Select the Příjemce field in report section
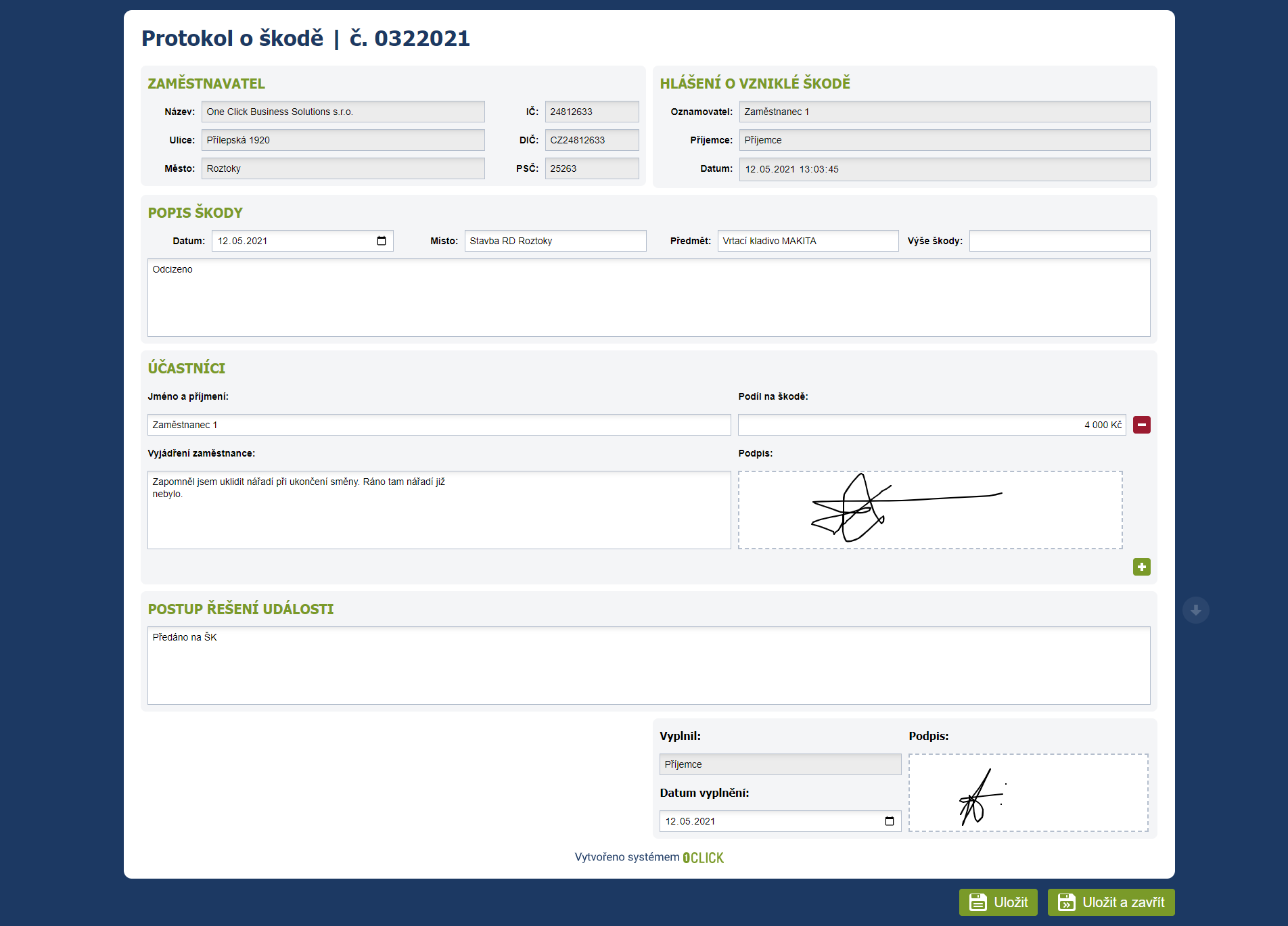This screenshot has height=926, width=1288. [x=944, y=140]
